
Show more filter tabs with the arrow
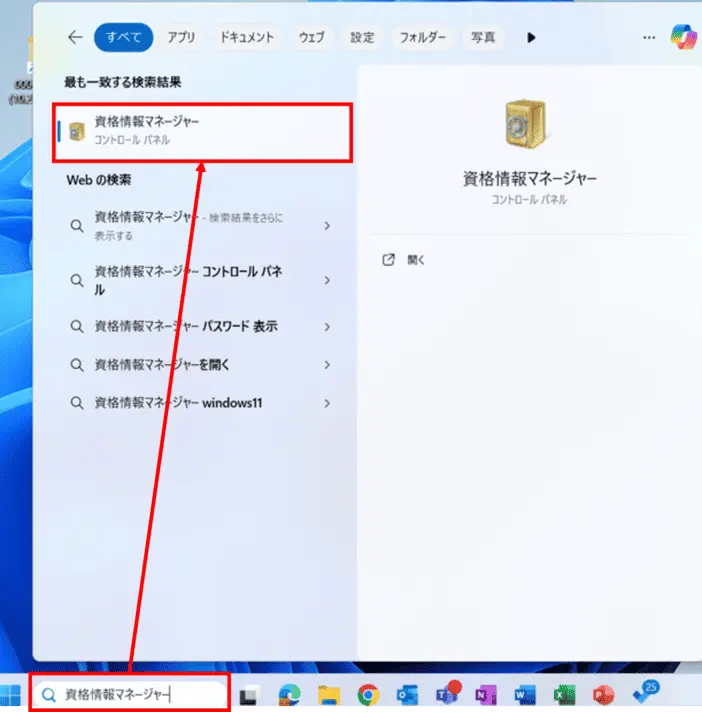pyautogui.click(x=531, y=37)
